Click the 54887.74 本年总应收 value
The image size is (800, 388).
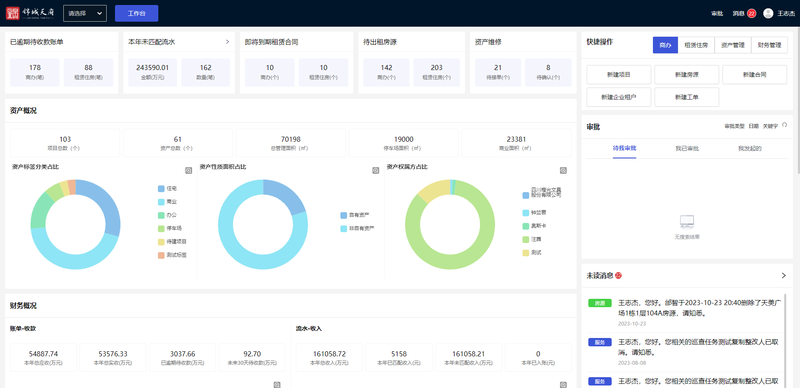[43, 353]
